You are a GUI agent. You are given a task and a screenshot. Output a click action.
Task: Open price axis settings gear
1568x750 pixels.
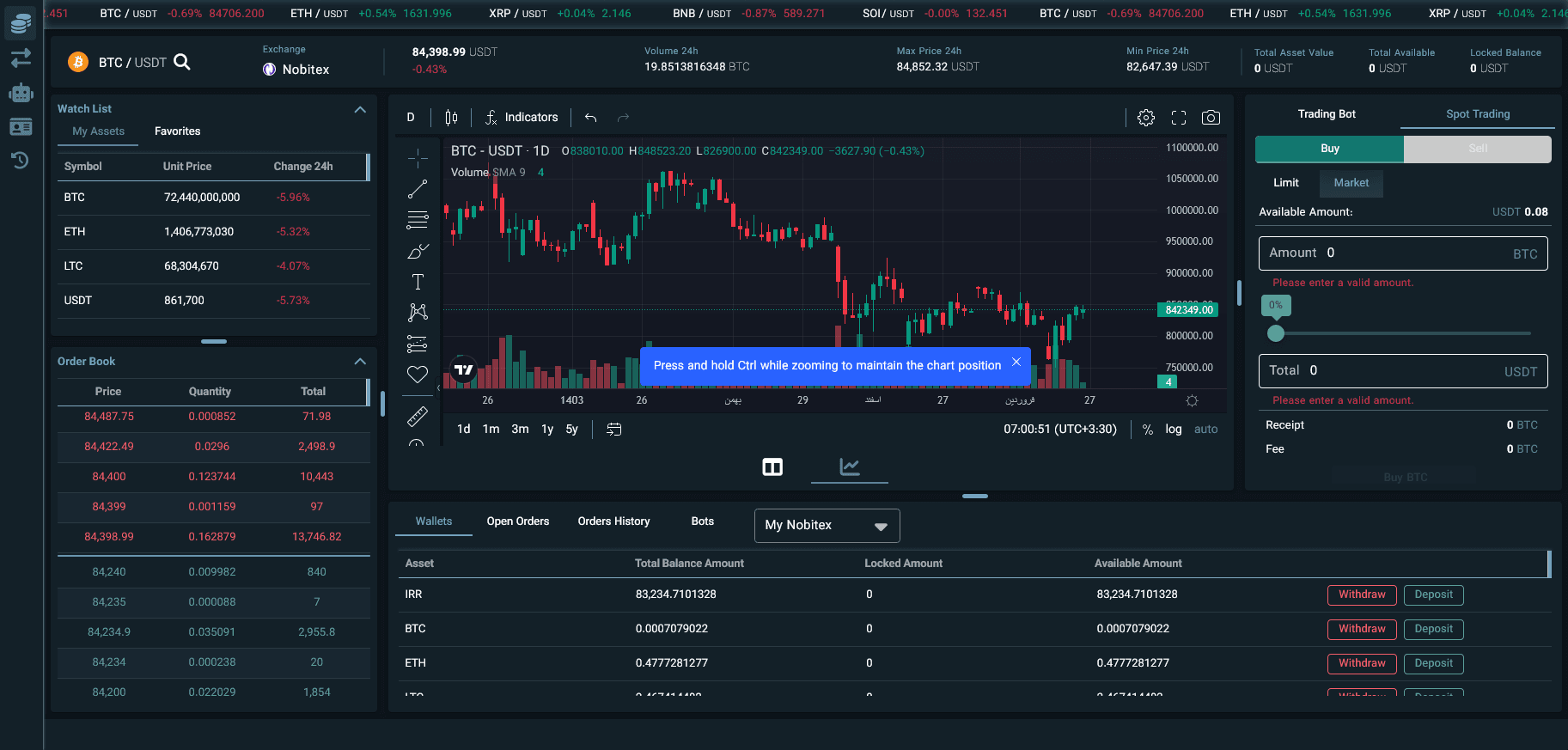tap(1192, 400)
